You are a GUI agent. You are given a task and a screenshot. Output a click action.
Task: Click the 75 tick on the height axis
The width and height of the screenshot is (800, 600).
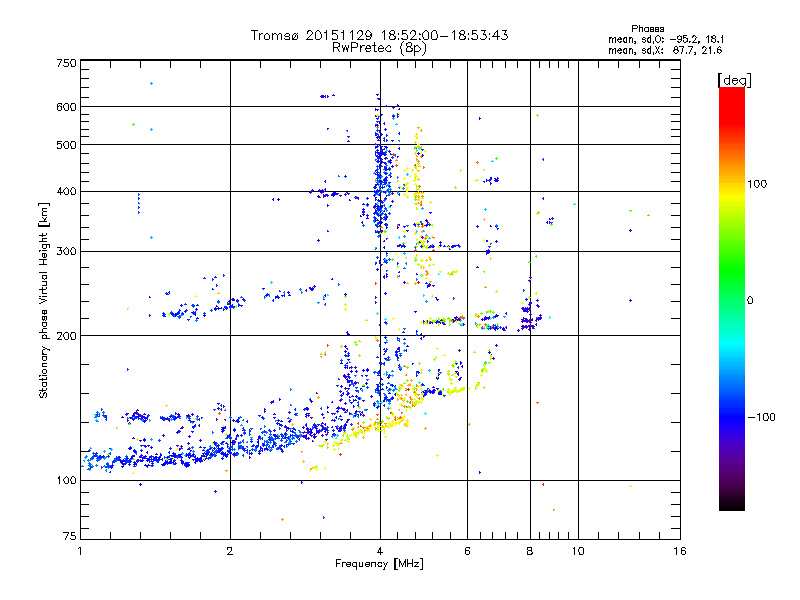(70, 539)
